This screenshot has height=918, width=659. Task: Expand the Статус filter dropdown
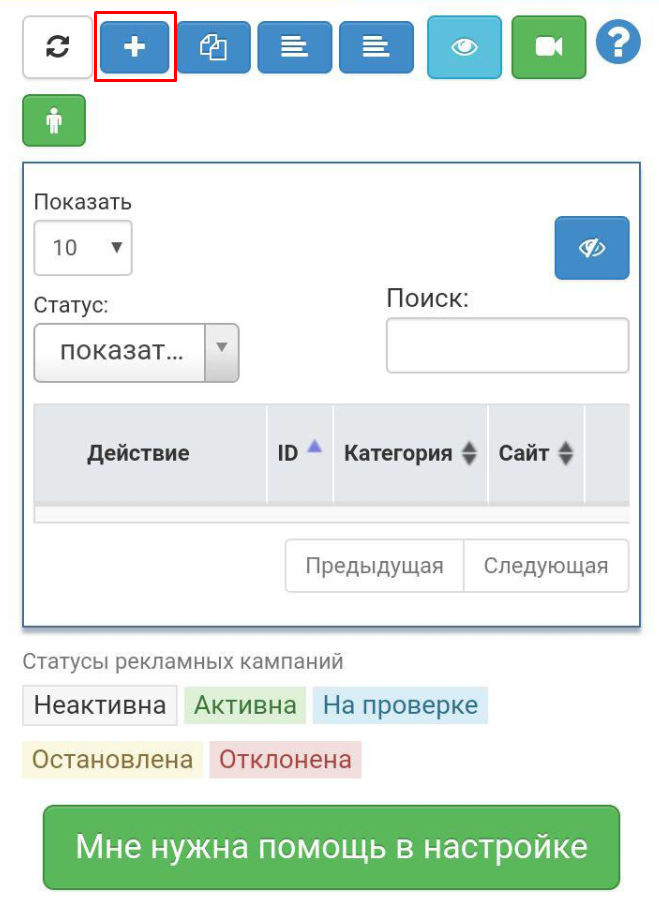[x=136, y=352]
